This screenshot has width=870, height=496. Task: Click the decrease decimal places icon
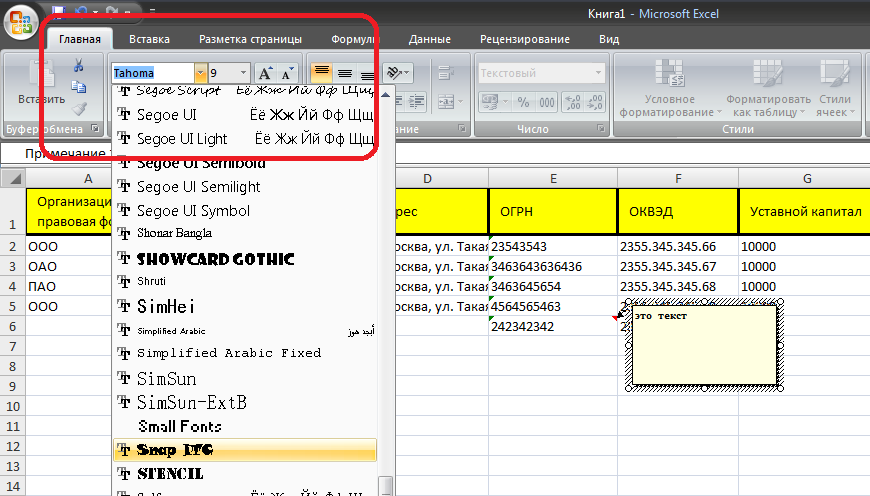click(x=595, y=102)
